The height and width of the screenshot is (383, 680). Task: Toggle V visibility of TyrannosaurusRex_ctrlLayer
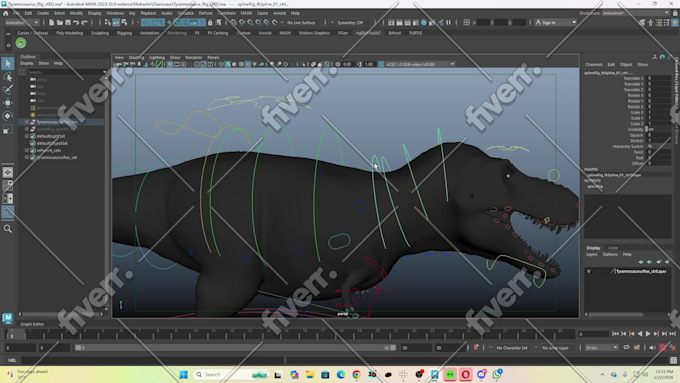[589, 272]
